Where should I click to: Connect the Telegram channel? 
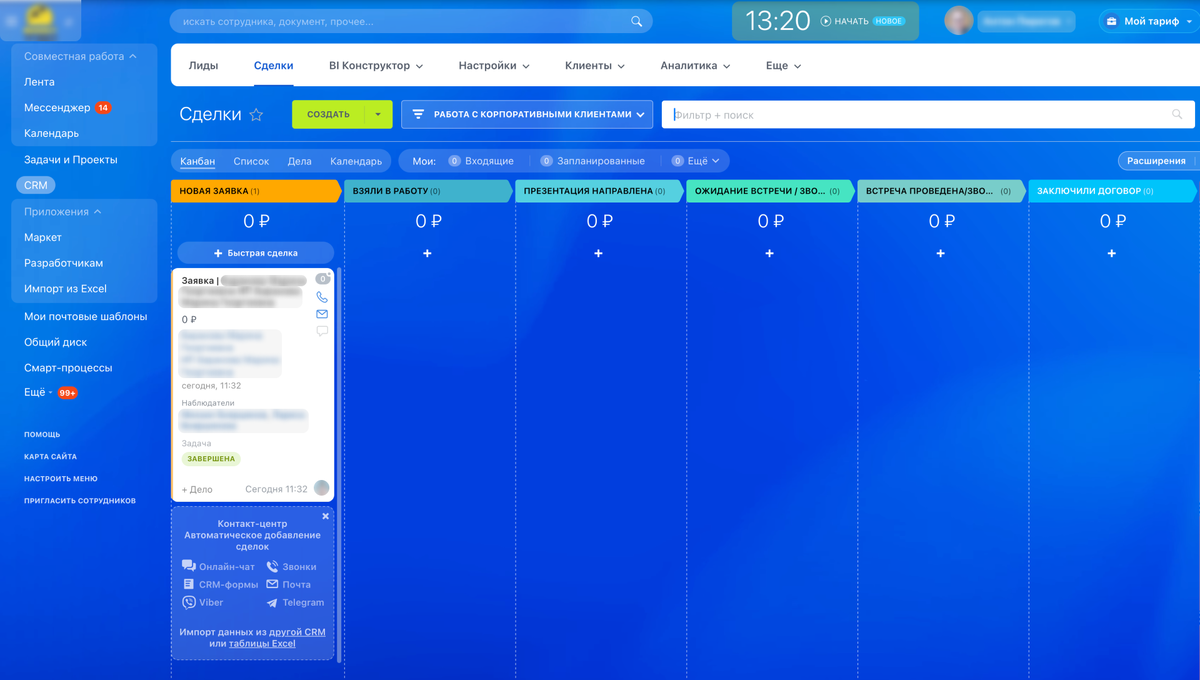pyautogui.click(x=295, y=603)
